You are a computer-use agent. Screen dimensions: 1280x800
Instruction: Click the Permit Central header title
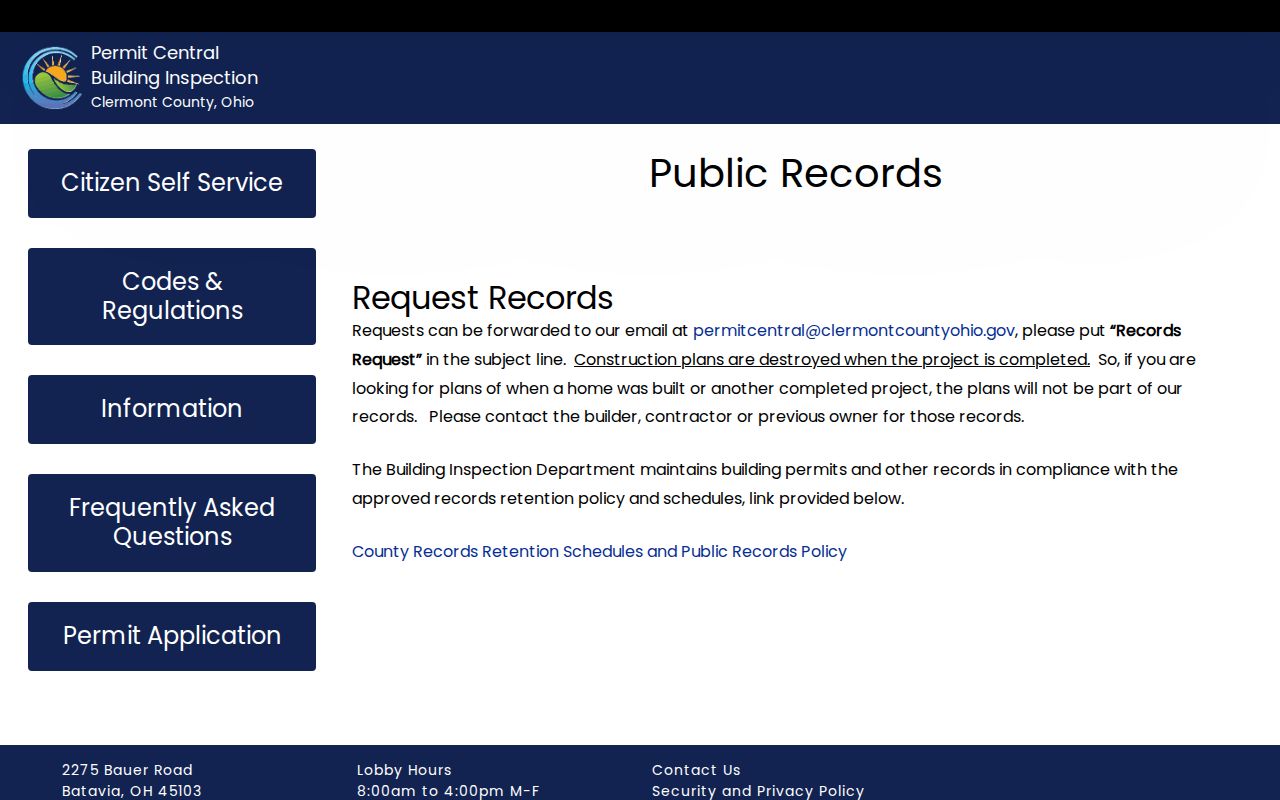pyautogui.click(x=155, y=53)
